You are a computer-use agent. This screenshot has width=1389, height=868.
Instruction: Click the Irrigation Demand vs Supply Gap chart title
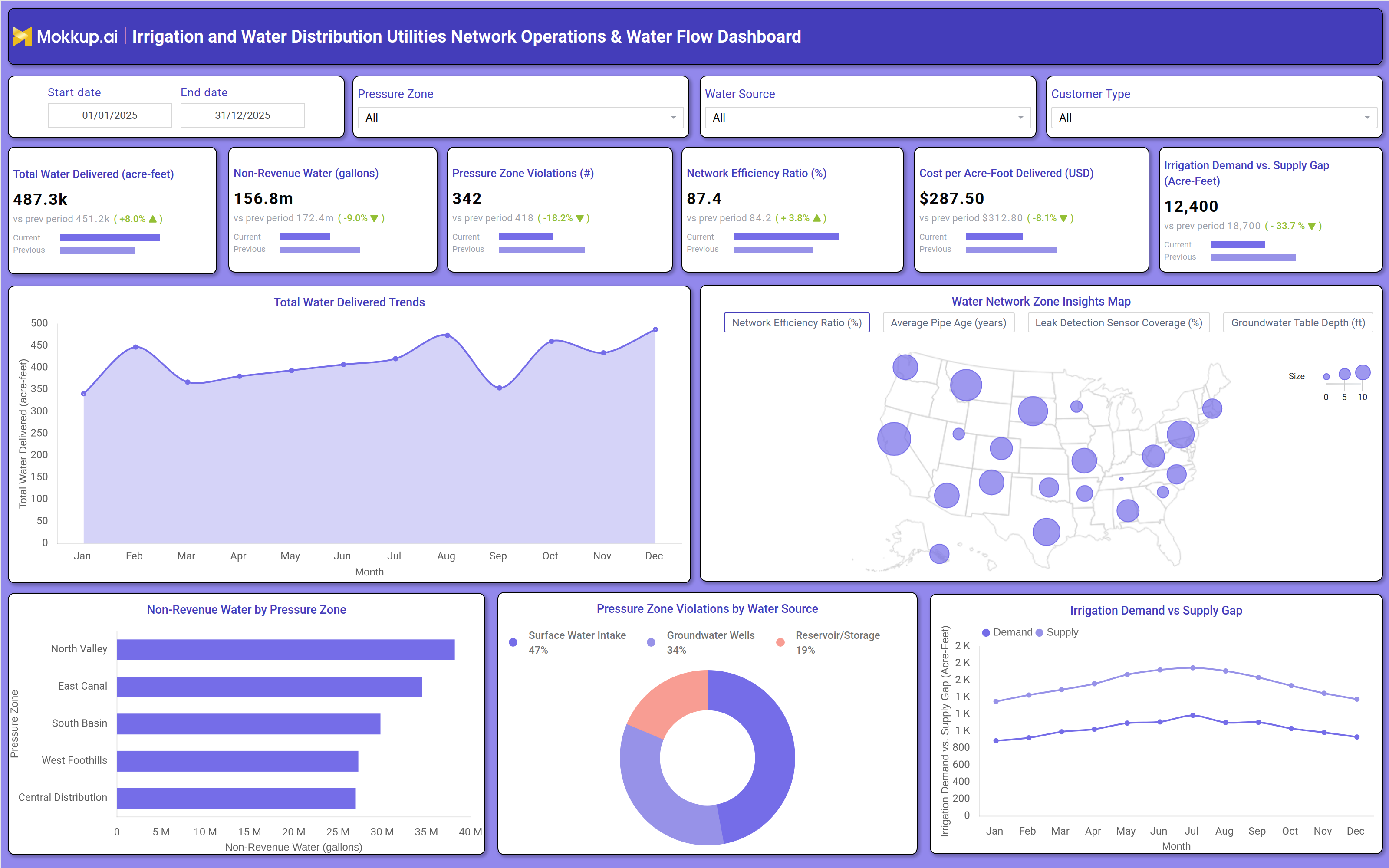(1156, 610)
